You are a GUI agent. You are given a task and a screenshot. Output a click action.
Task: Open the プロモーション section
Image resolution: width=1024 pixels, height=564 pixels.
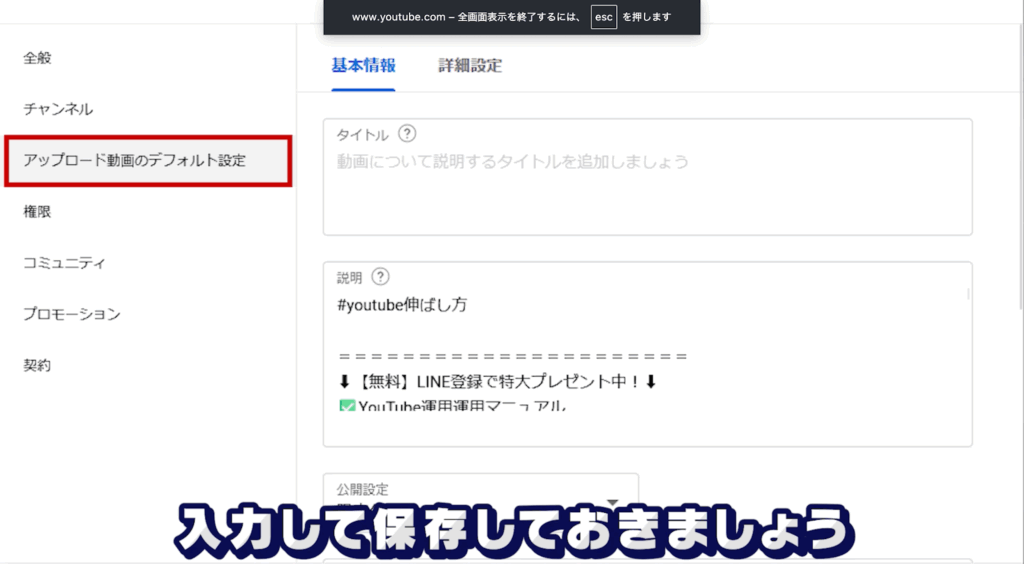[72, 314]
